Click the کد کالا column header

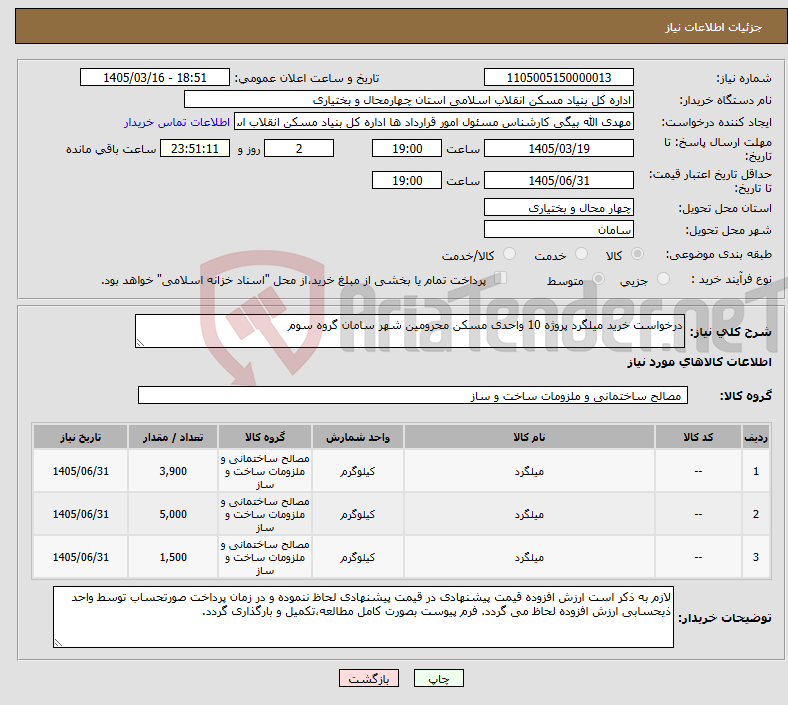click(x=698, y=437)
